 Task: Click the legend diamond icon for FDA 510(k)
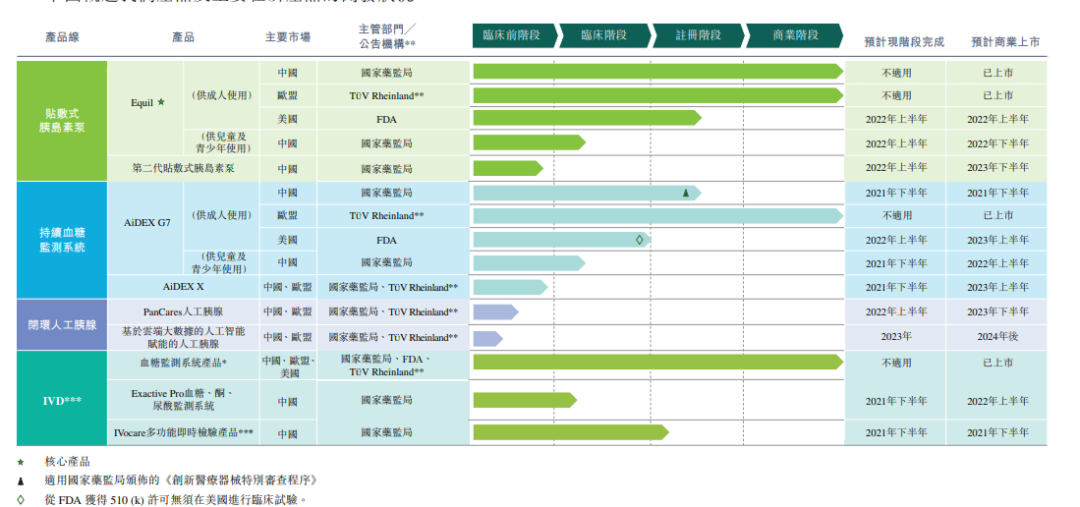tap(21, 499)
